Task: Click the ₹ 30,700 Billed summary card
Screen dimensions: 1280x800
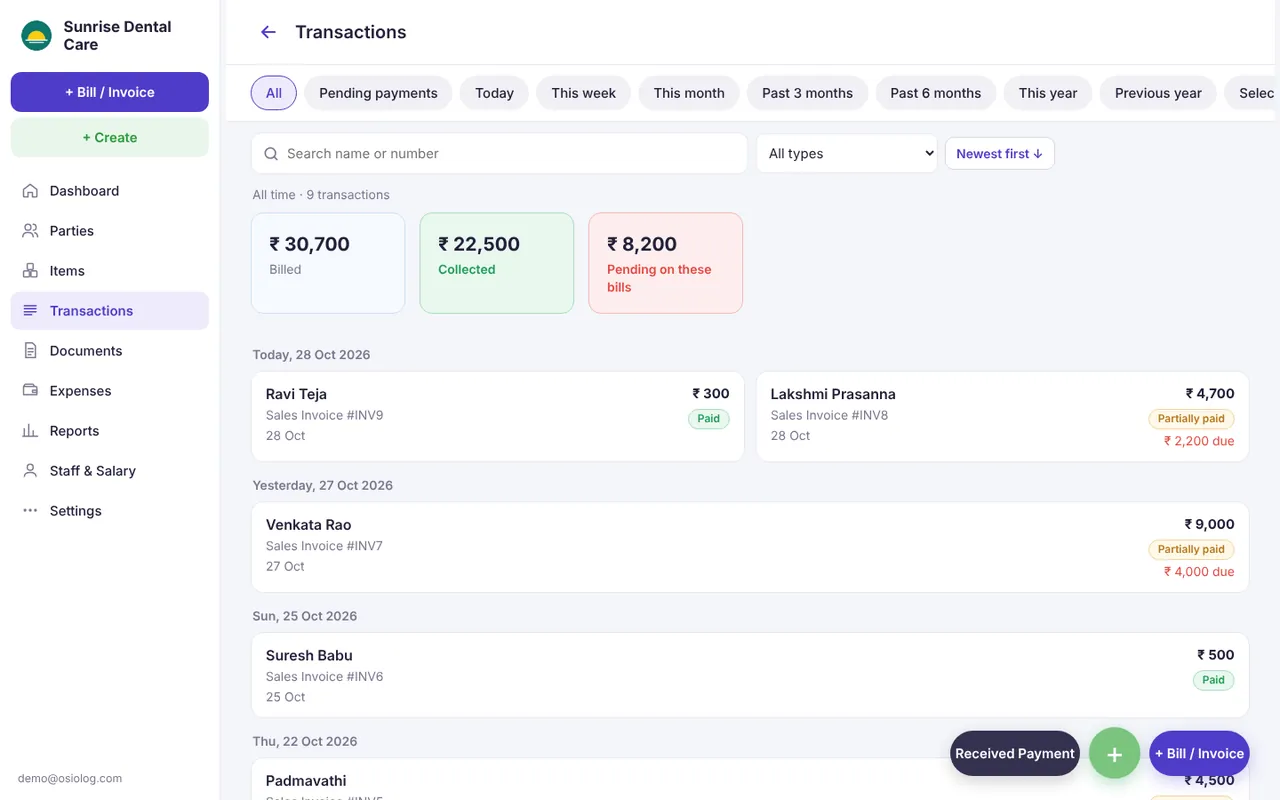Action: pos(328,263)
